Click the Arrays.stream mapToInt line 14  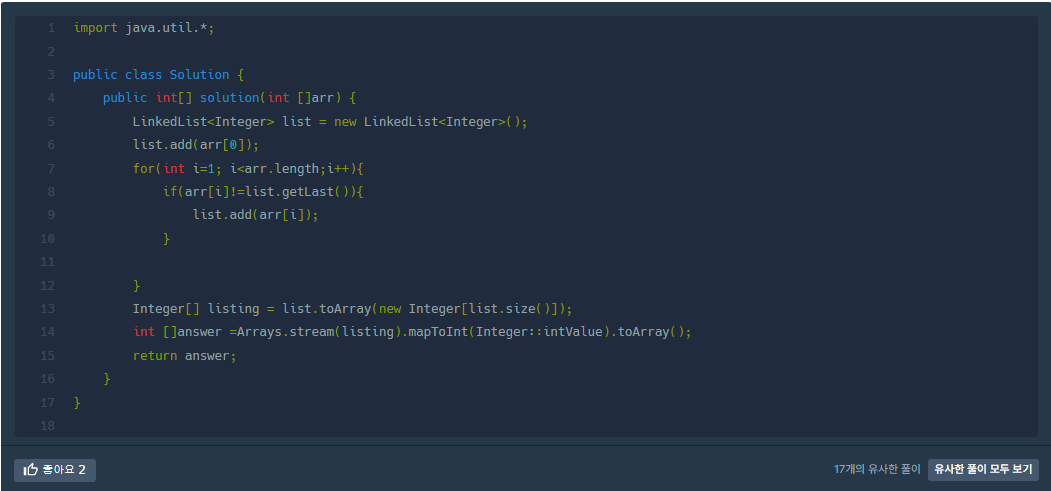tap(412, 332)
